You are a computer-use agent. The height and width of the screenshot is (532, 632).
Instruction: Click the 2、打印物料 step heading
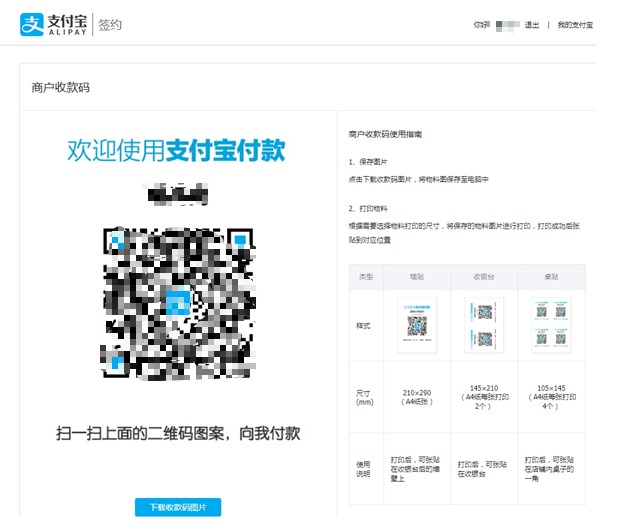368,209
